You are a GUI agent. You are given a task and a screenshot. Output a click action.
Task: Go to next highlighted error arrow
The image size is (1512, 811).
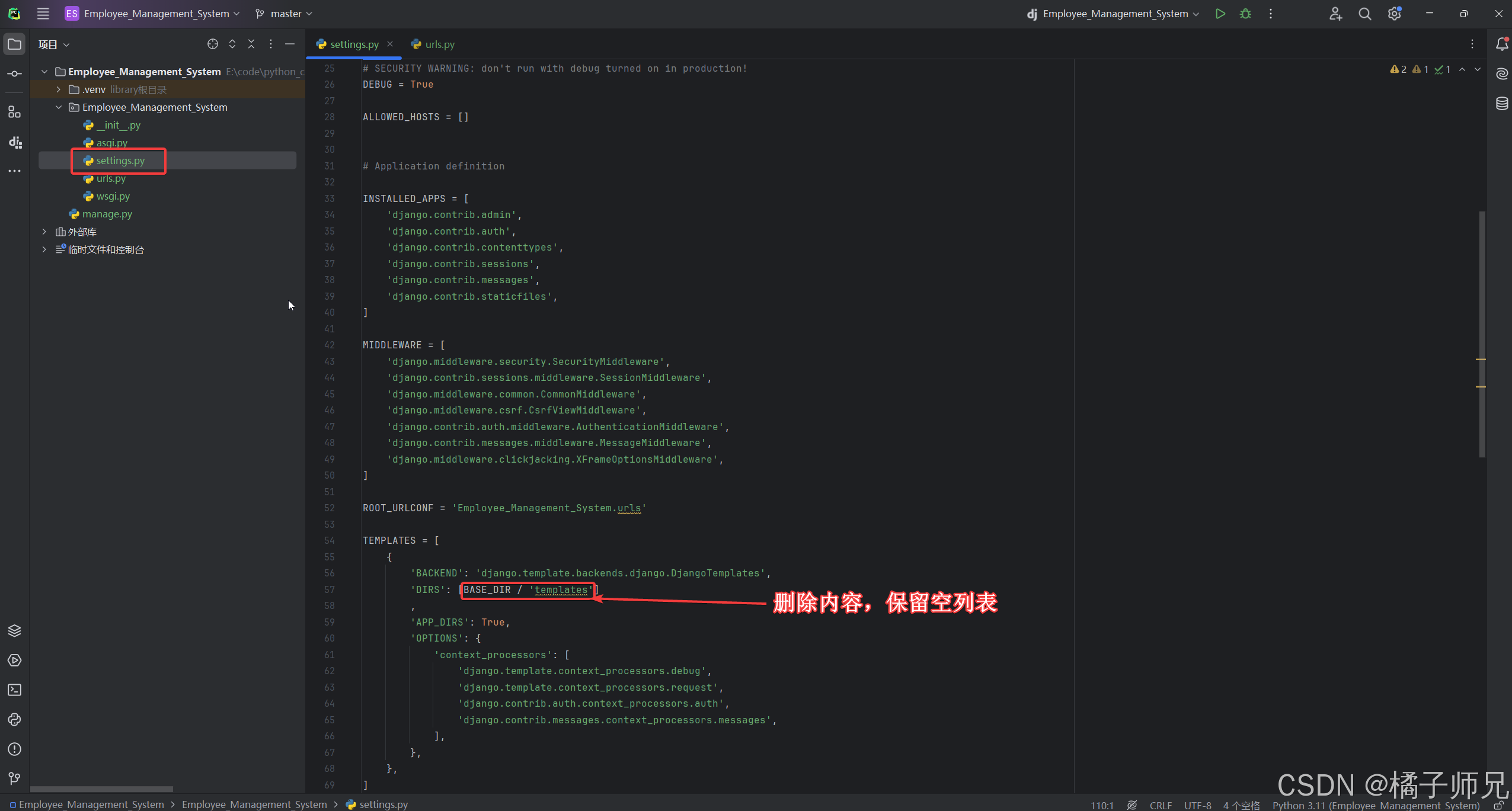tap(1478, 69)
